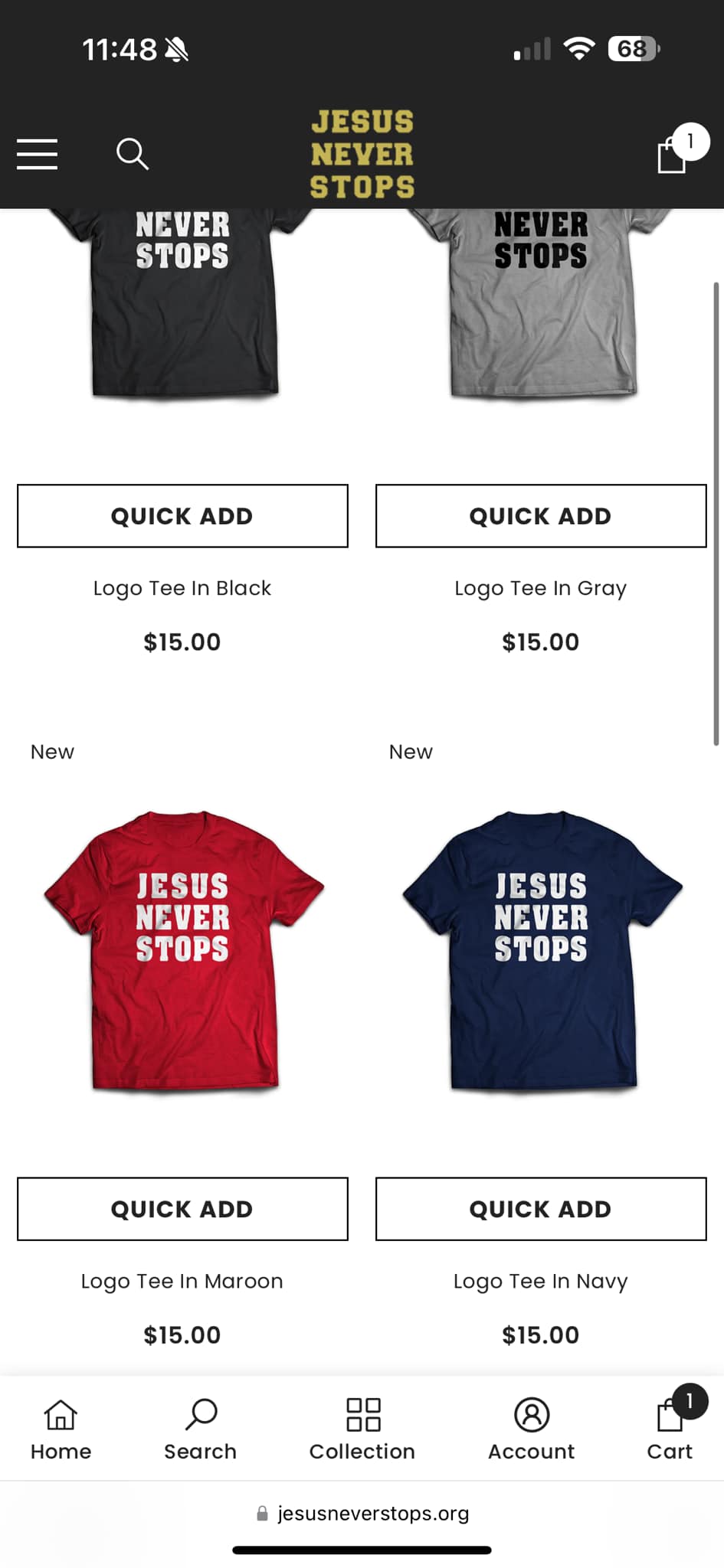This screenshot has width=724, height=1568.
Task: Tap the Jesus Never Stops logo
Action: pyautogui.click(x=362, y=154)
